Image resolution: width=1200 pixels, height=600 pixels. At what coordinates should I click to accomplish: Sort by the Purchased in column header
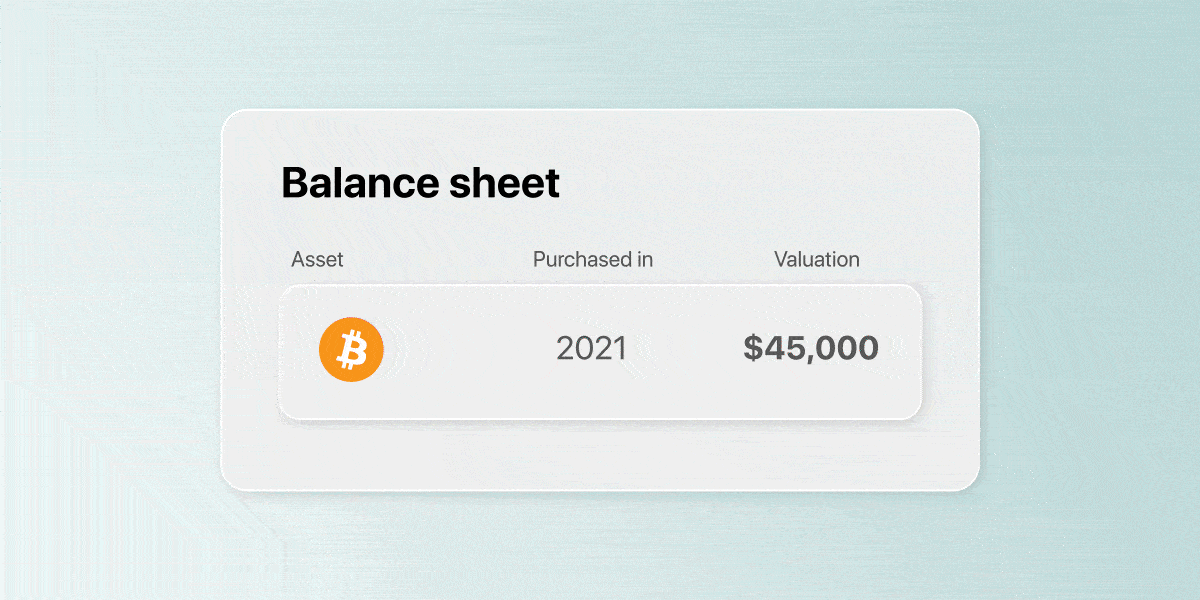(x=593, y=260)
